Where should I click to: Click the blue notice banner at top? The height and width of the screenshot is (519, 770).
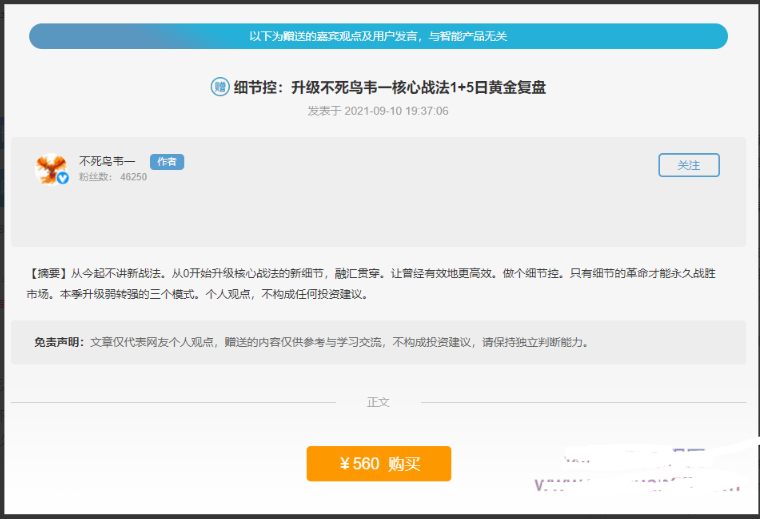[x=378, y=36]
